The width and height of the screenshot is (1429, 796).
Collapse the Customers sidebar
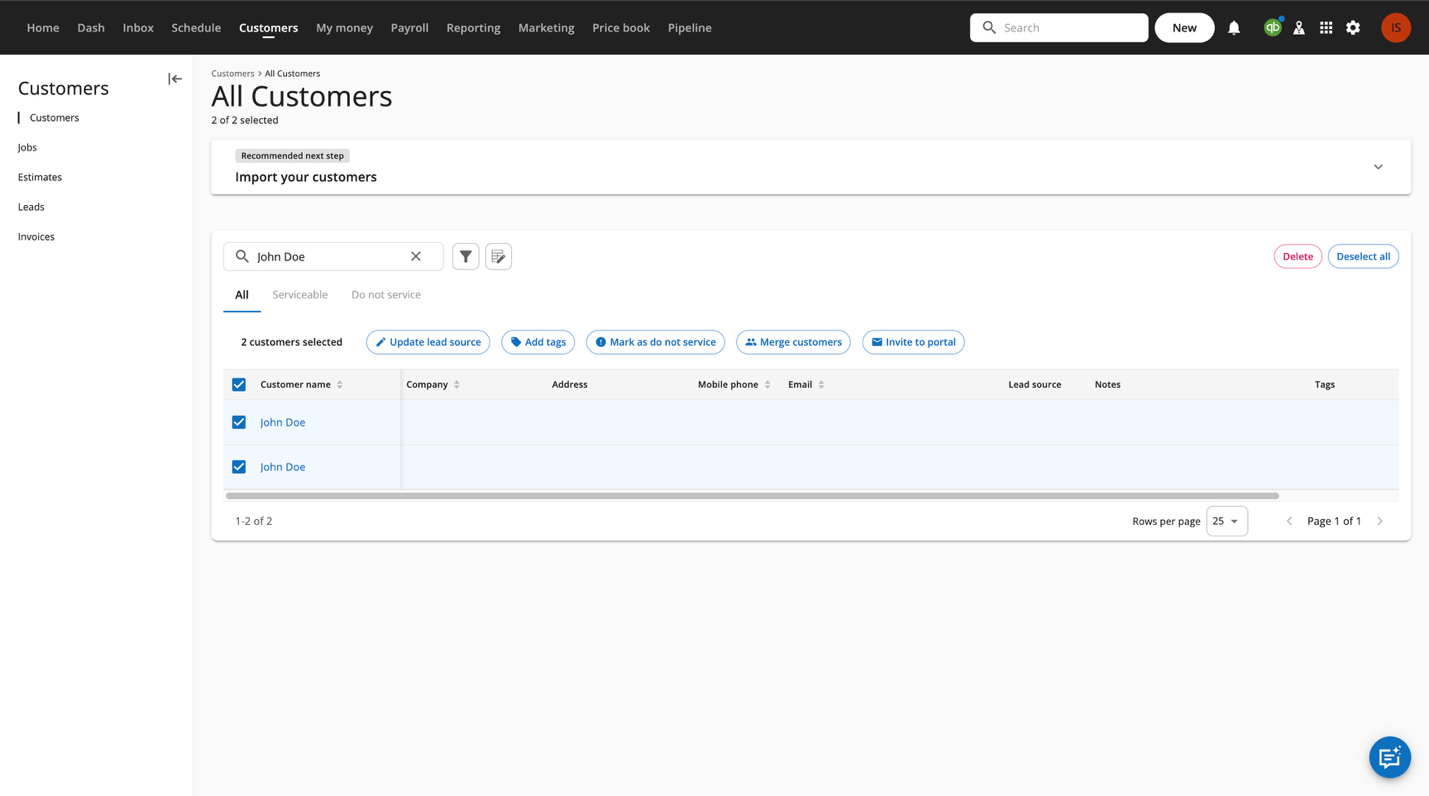[175, 79]
